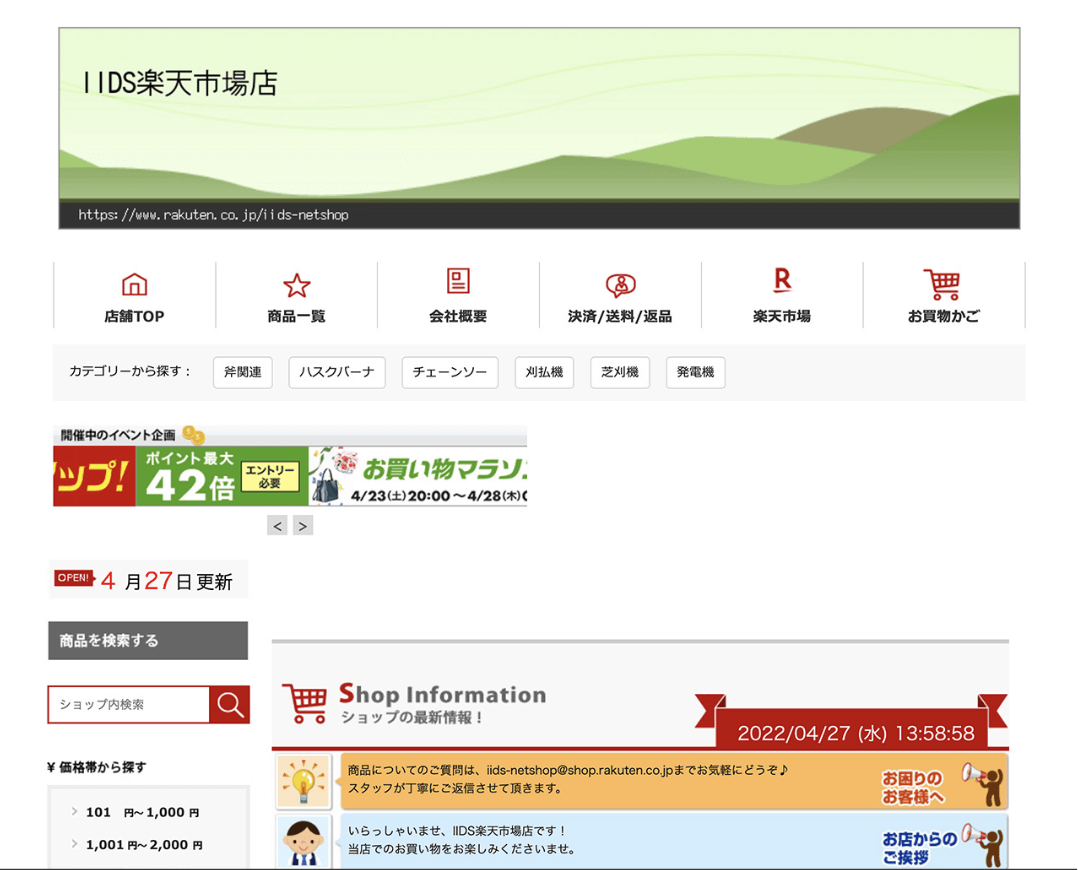The height and width of the screenshot is (870, 1078).
Task: Select 芝刈機 category
Action: pos(620,372)
